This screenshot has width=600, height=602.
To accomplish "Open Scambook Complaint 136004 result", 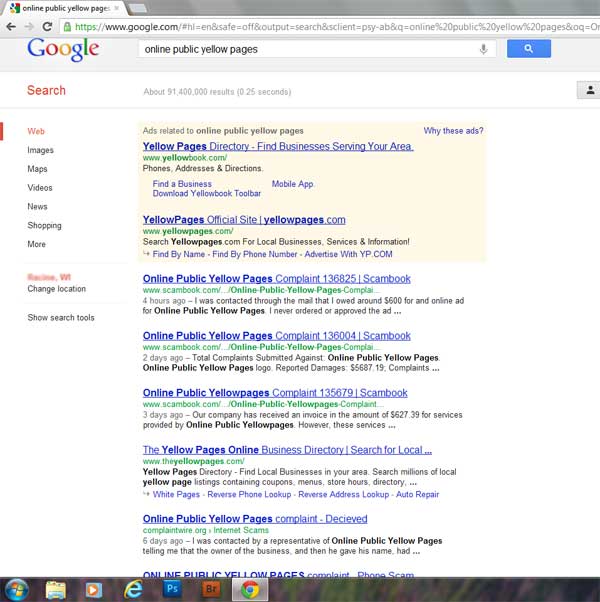I will pos(276,336).
